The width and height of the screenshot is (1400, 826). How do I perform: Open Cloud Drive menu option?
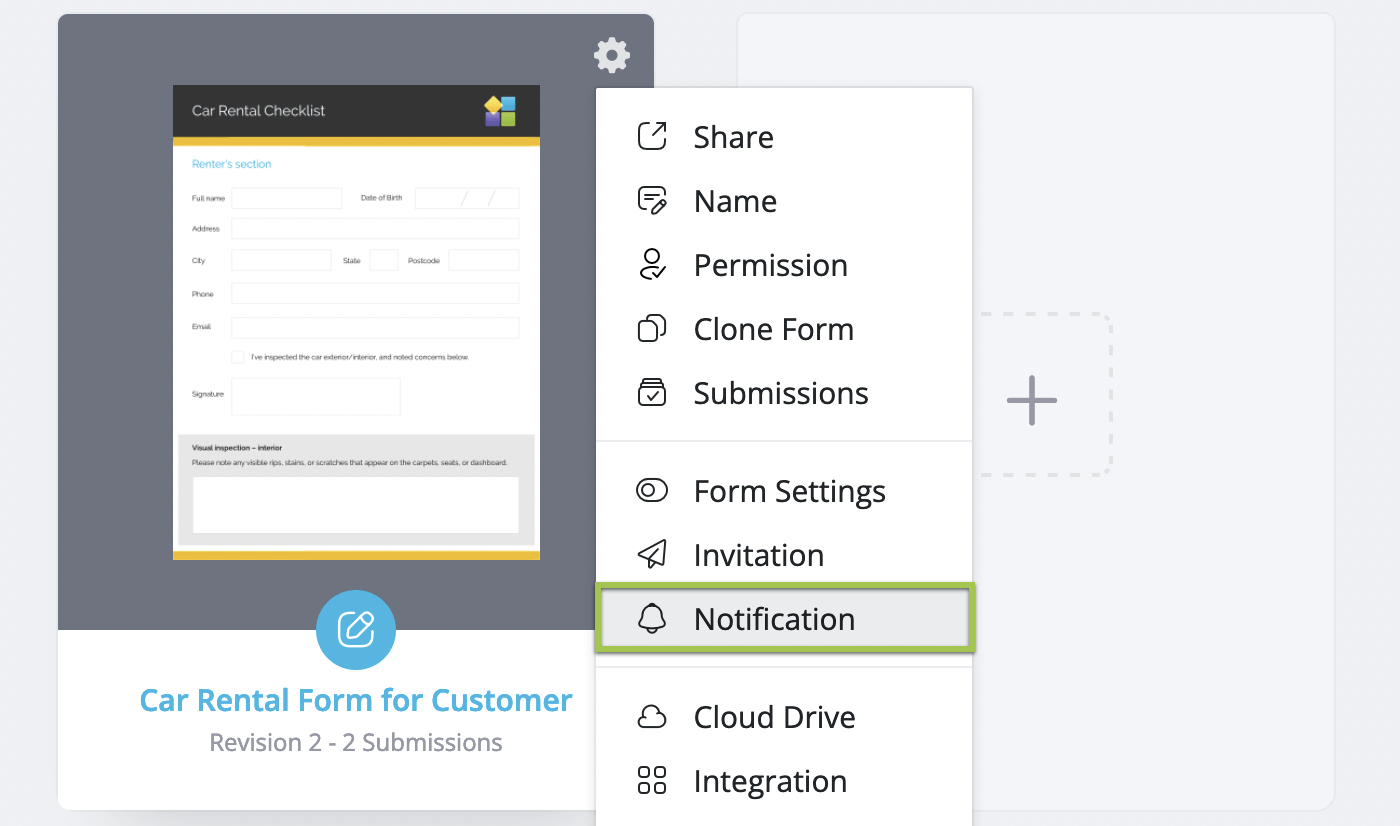774,717
